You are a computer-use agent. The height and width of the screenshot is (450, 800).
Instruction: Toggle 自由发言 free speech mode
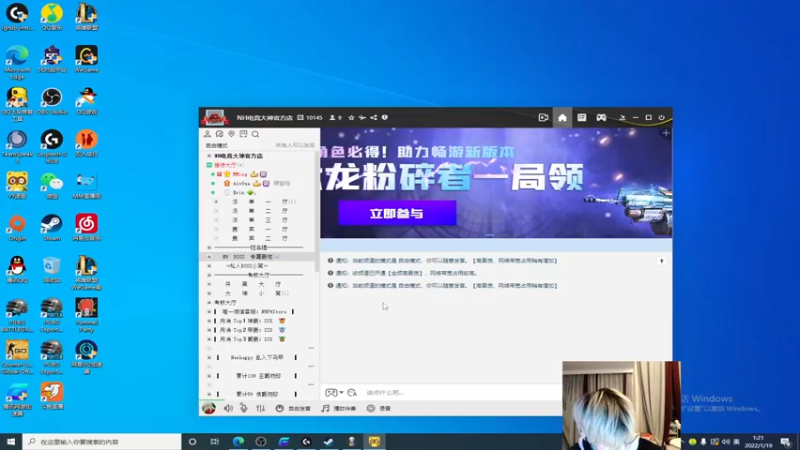(x=293, y=408)
